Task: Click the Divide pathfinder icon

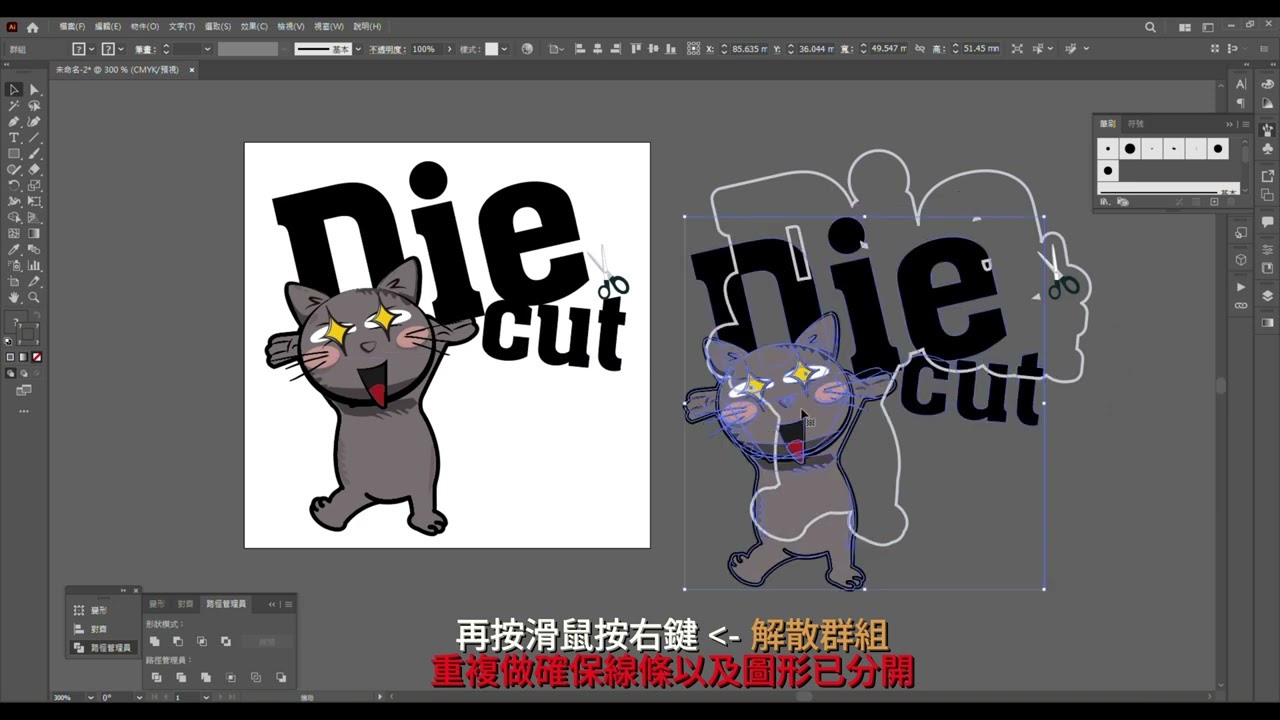Action: (156, 677)
